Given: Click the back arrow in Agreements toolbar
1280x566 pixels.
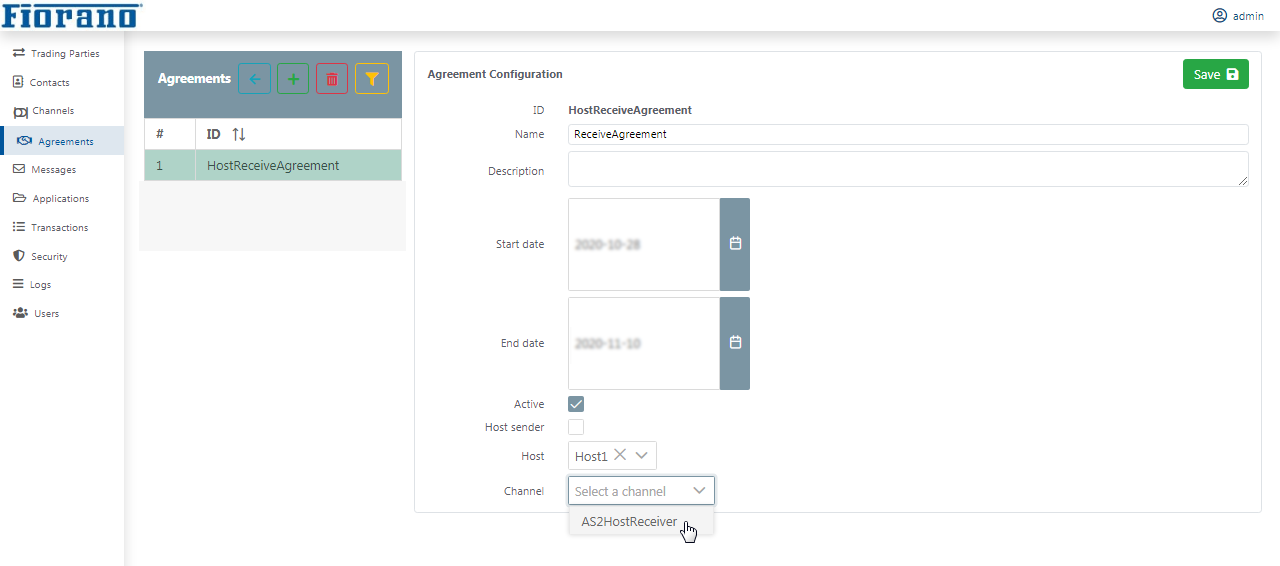Looking at the screenshot, I should 254,78.
